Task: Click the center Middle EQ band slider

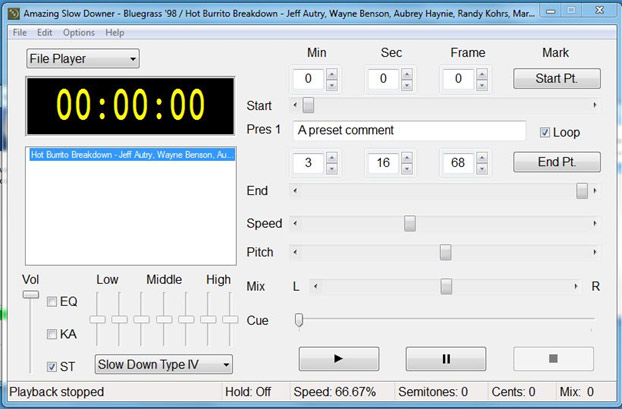Action: 164,319
